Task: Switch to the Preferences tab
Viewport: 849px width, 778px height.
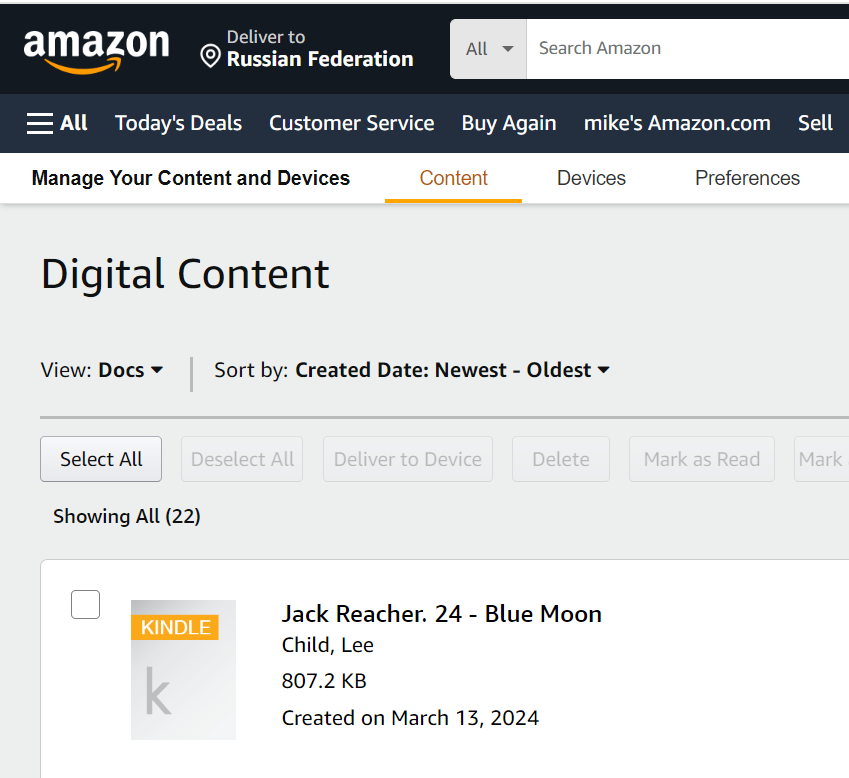Action: point(747,178)
